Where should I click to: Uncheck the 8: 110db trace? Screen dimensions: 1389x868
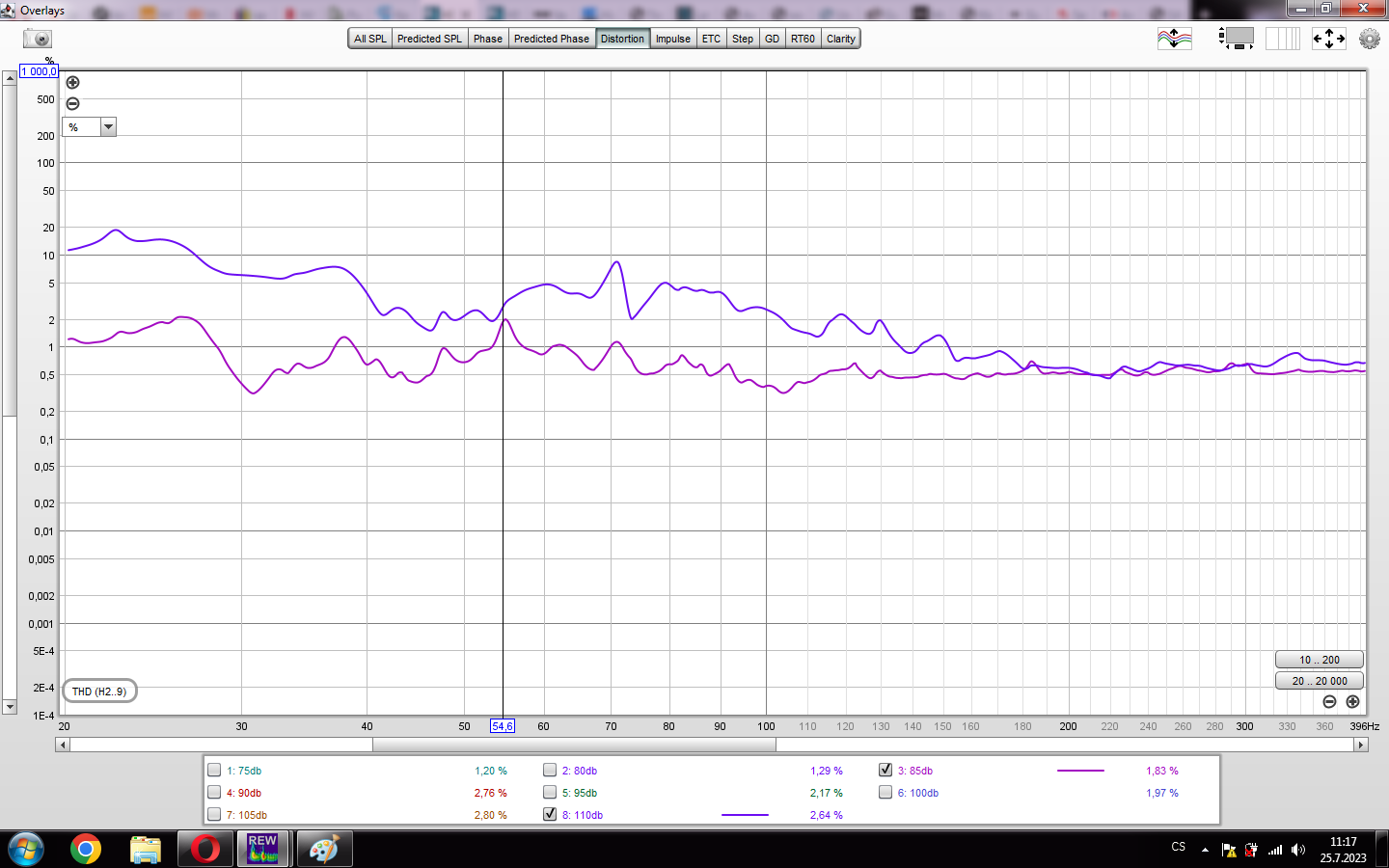550,814
